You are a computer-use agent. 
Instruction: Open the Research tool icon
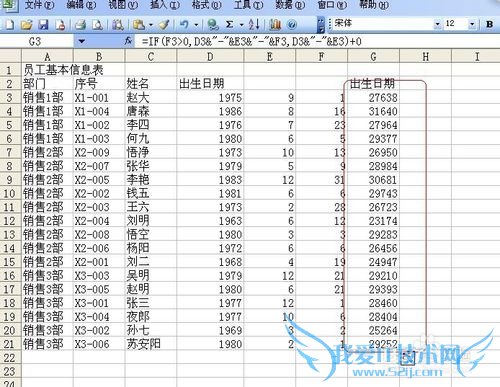tap(117, 25)
